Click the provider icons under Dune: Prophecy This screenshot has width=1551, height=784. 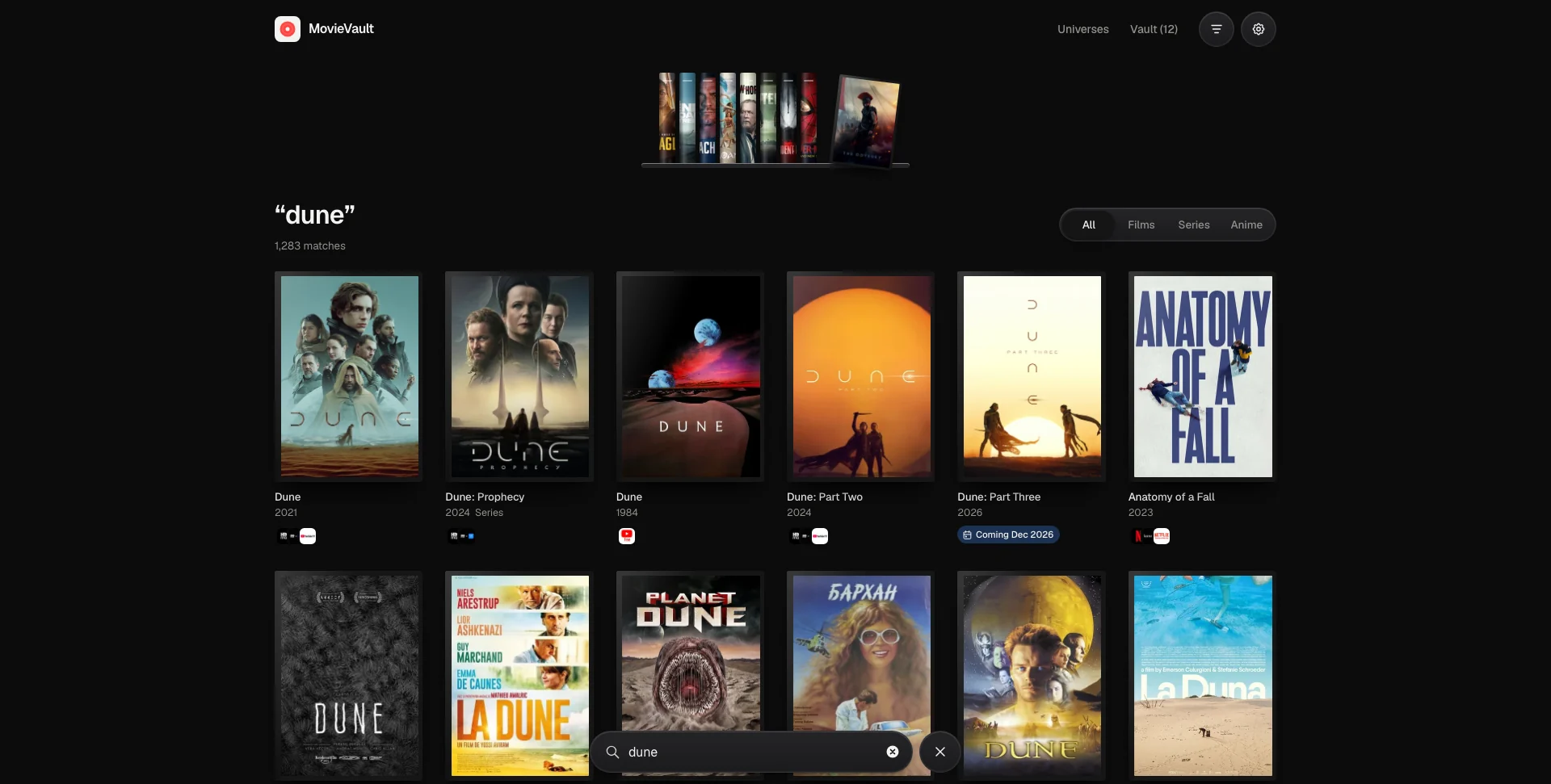[x=462, y=536]
